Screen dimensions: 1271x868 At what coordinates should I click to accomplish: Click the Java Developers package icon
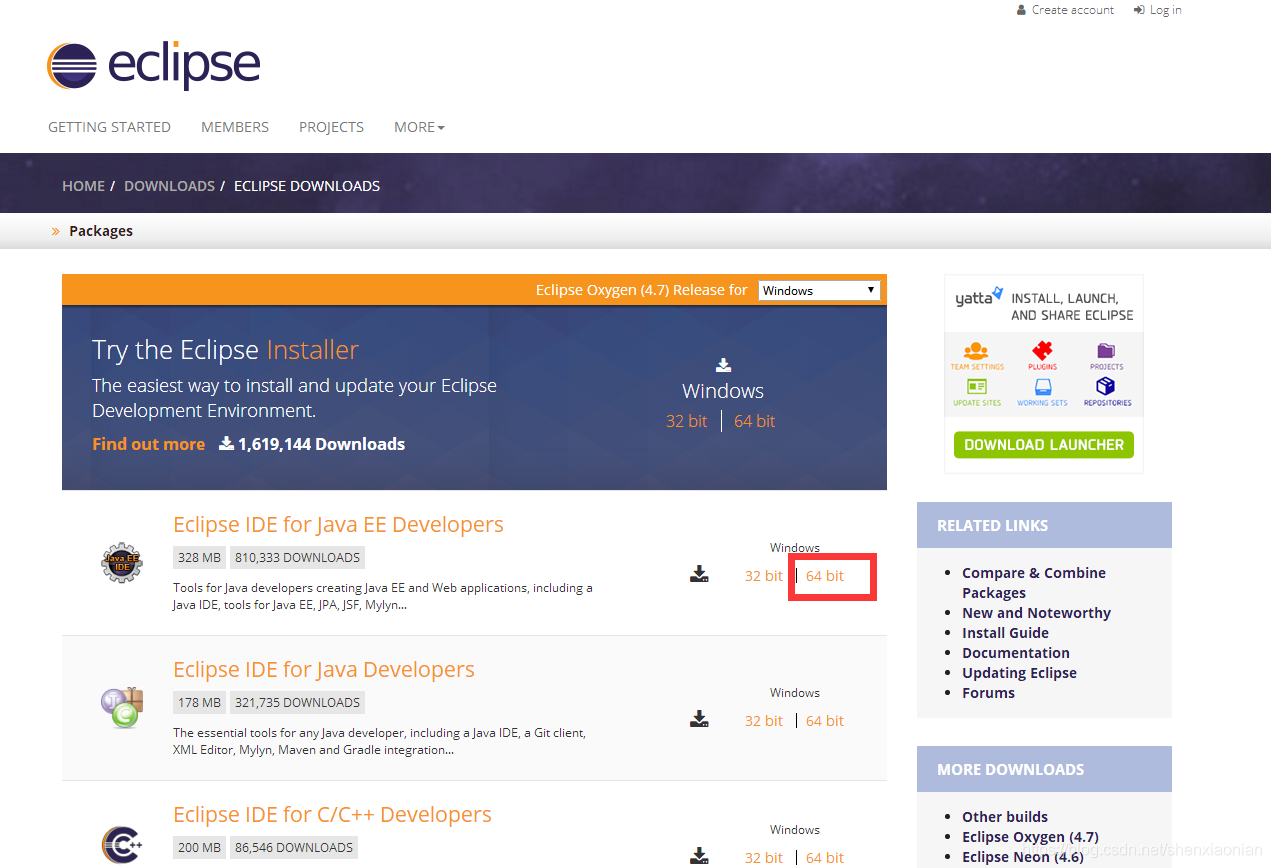pyautogui.click(x=122, y=707)
